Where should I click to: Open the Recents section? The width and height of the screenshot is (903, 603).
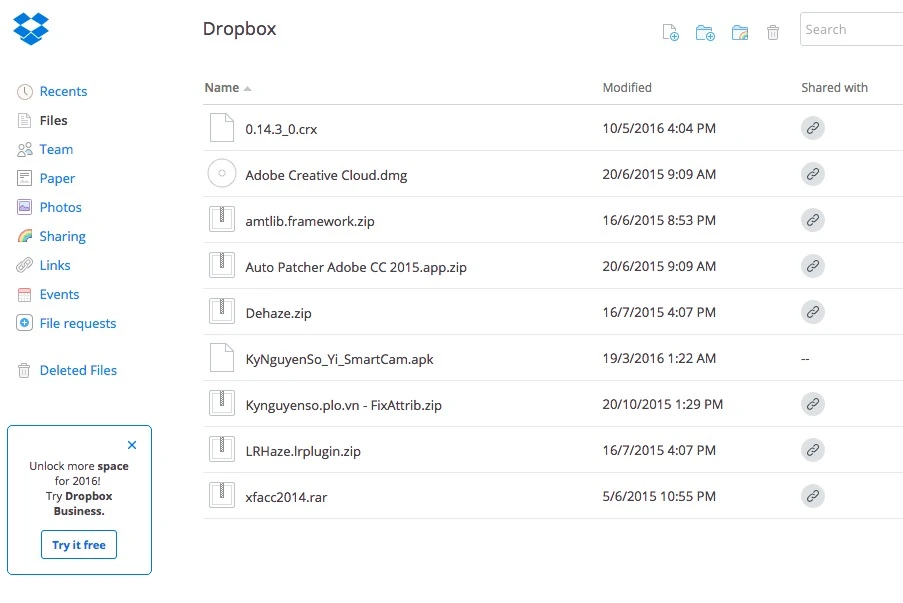pos(62,91)
